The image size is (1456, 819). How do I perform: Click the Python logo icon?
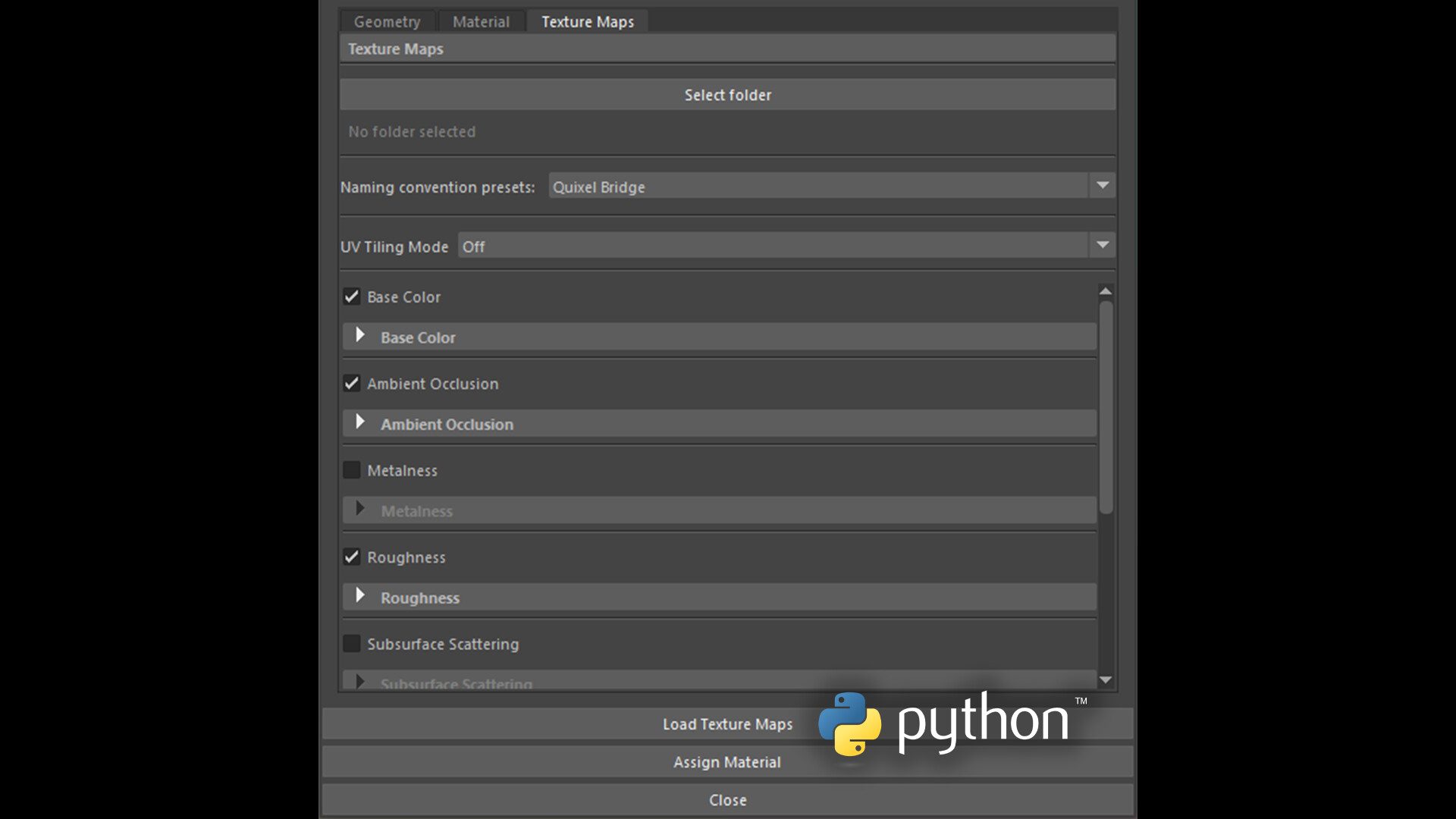(x=849, y=723)
